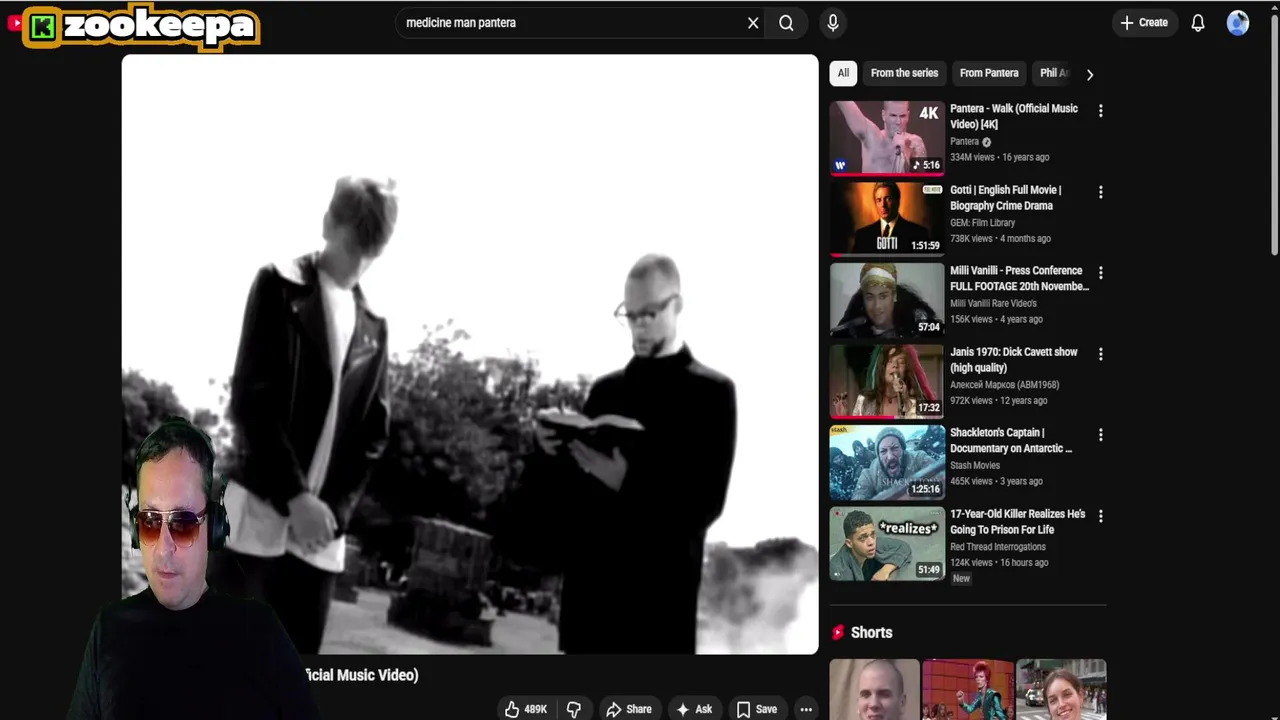The image size is (1280, 720).
Task: Open the account avatar menu
Action: pos(1238,23)
